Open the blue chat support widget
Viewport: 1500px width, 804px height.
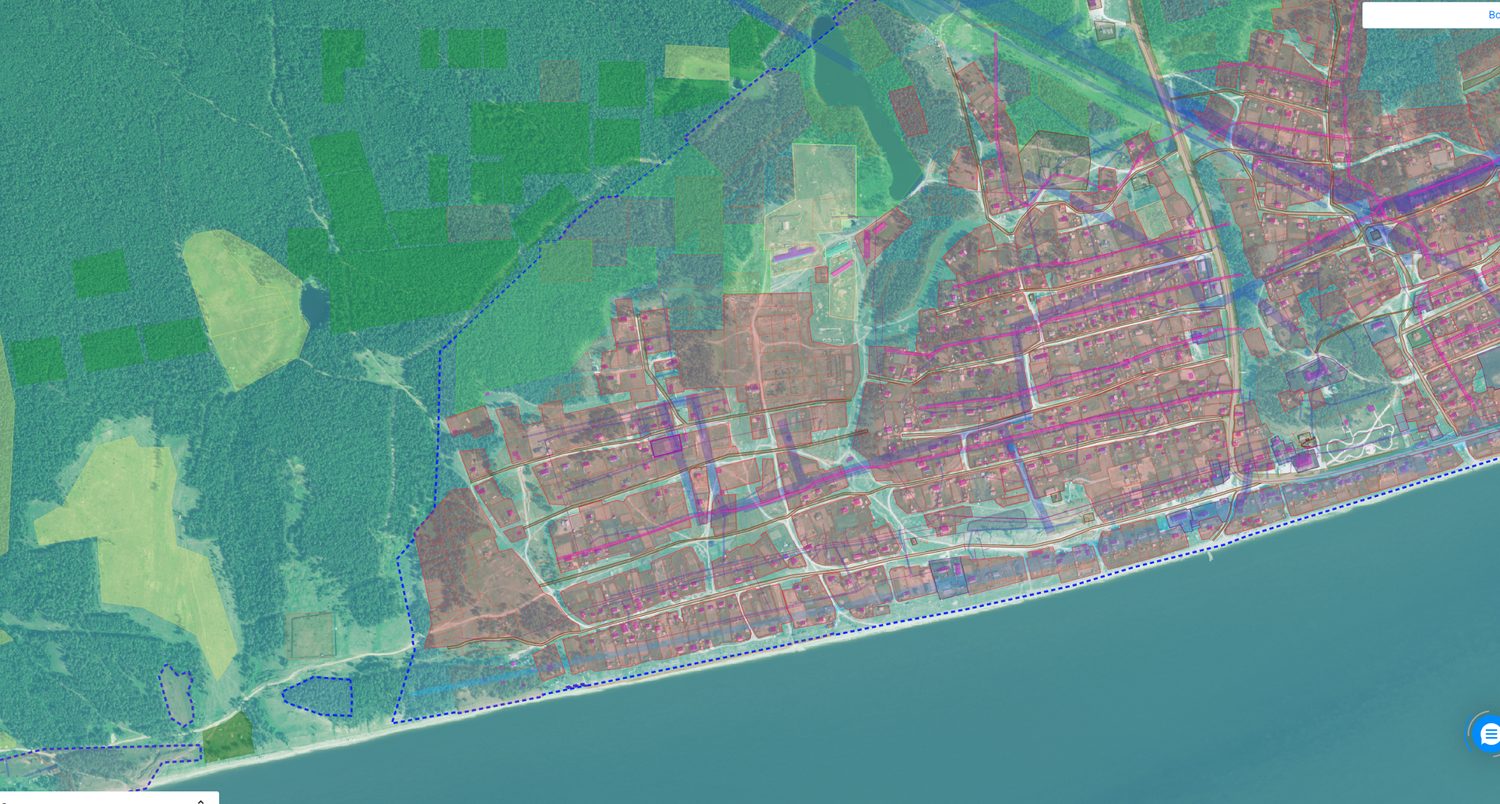click(x=1487, y=734)
